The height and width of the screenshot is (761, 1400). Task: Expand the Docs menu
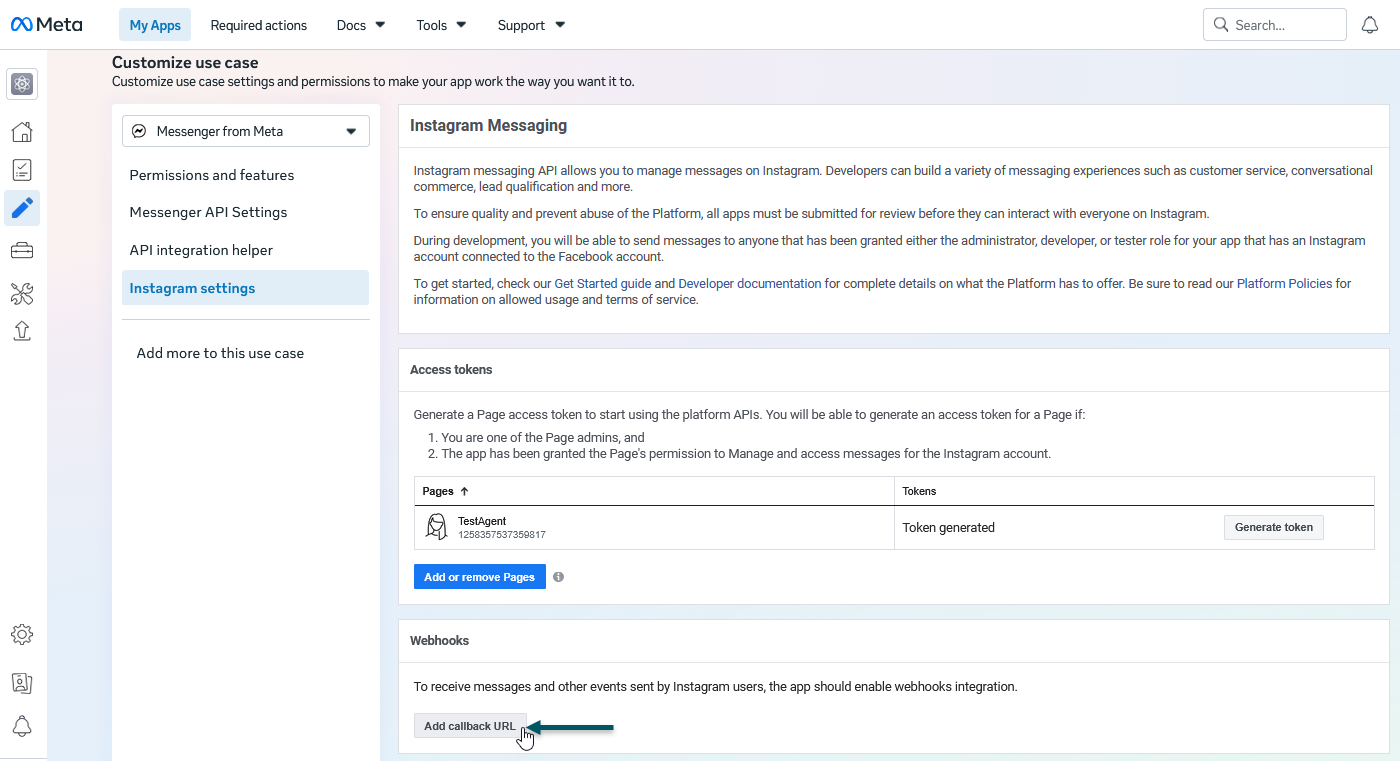(361, 25)
